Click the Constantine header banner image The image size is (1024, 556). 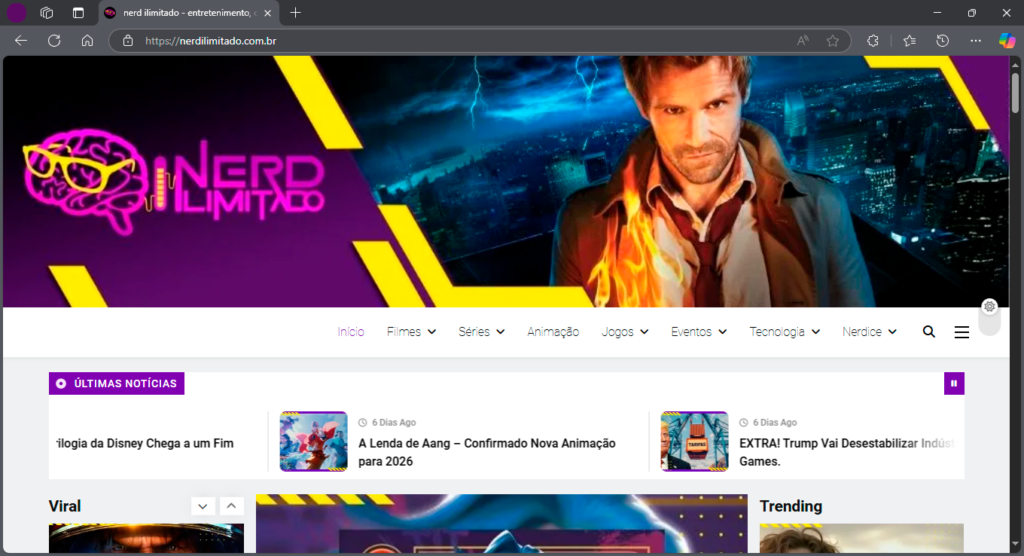[x=506, y=181]
